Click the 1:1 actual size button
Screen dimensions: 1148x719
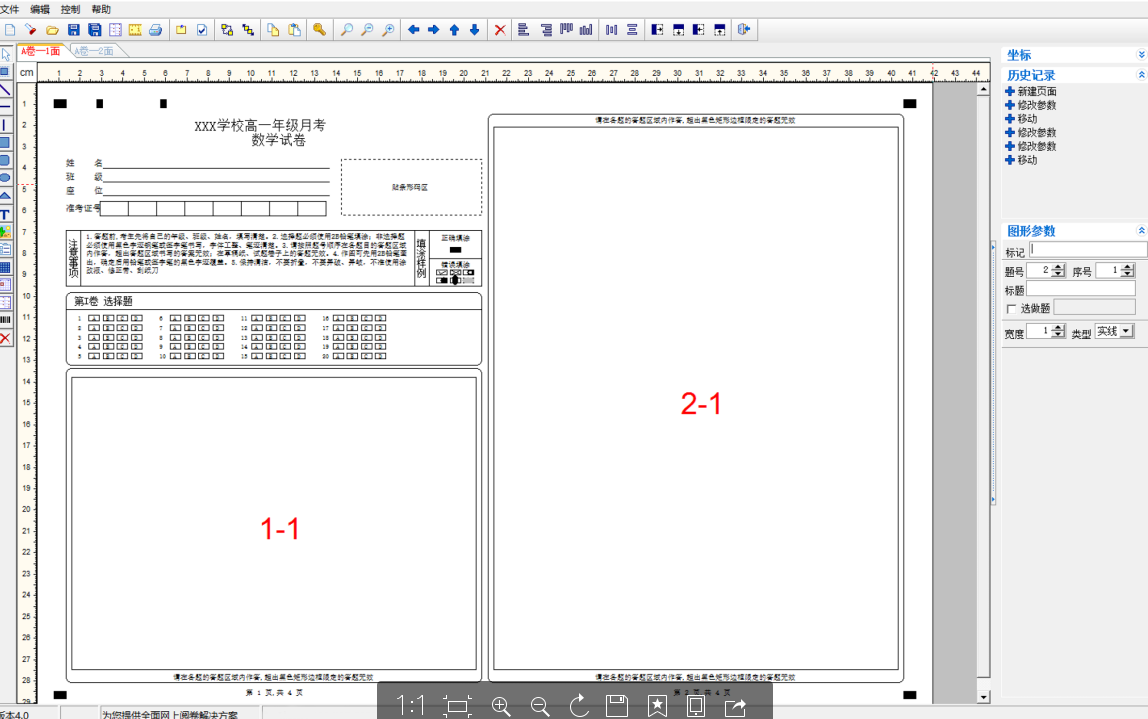[411, 706]
